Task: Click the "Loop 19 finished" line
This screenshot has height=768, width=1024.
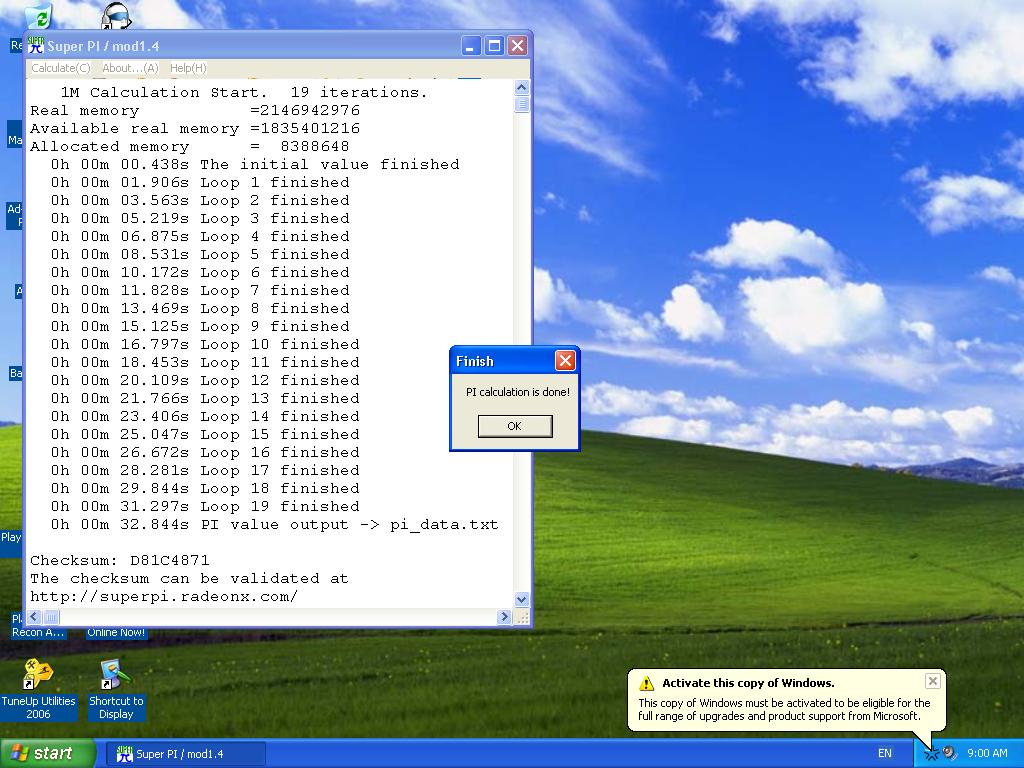Action: coord(205,507)
